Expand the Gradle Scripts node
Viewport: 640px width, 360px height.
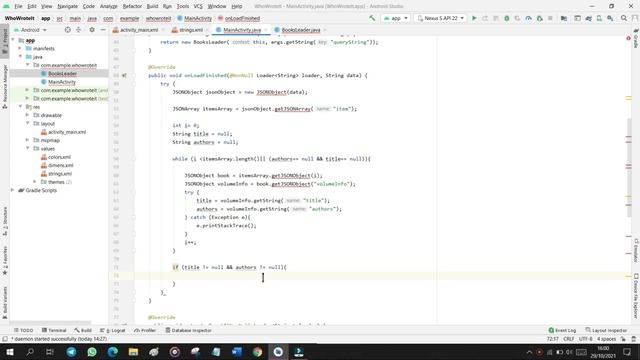click(x=12, y=190)
